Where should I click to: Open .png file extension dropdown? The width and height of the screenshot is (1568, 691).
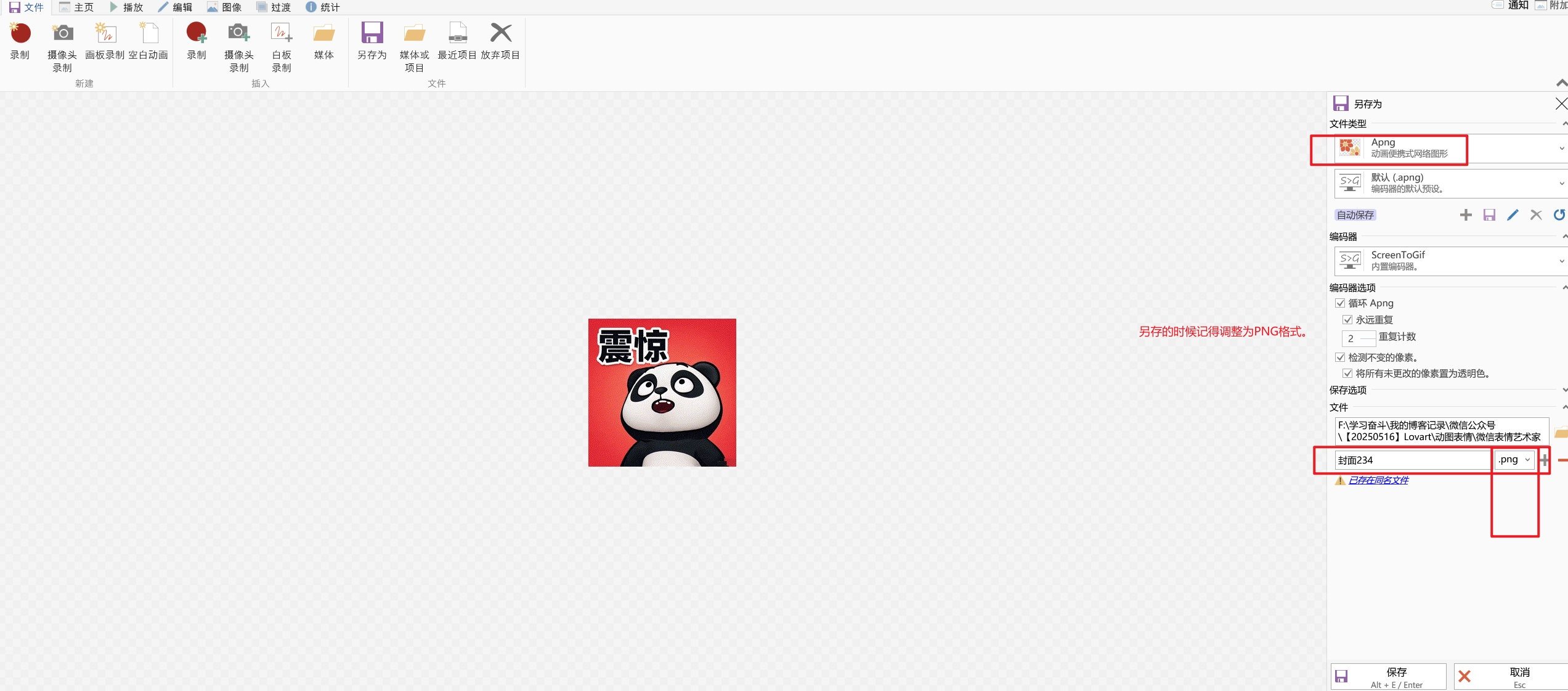pyautogui.click(x=1514, y=460)
